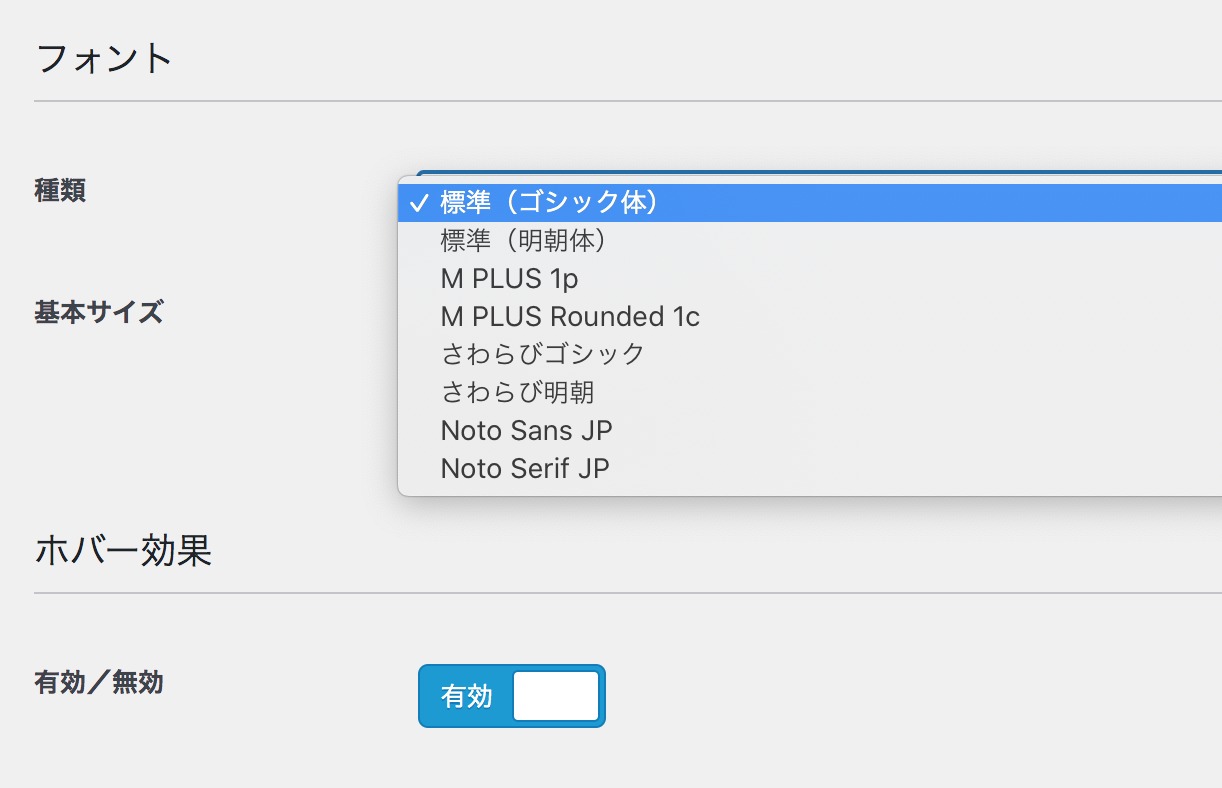
Task: Select さわらび明朝 font option
Action: point(517,392)
